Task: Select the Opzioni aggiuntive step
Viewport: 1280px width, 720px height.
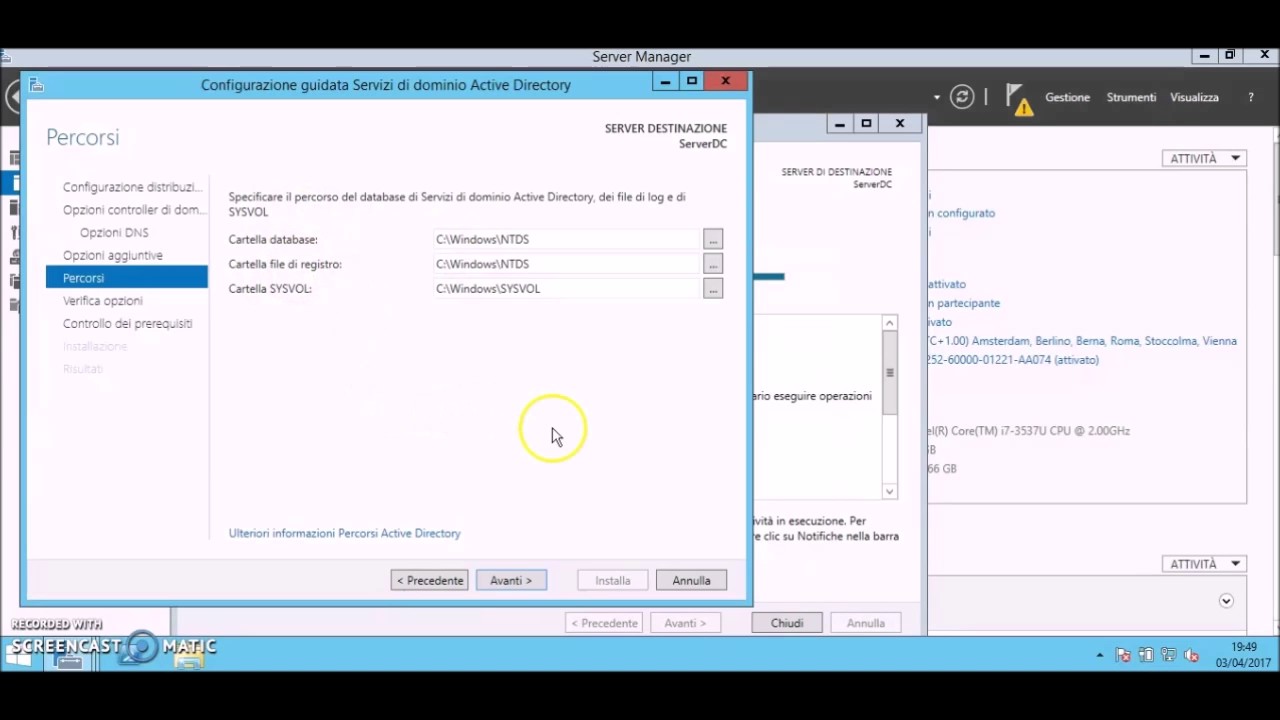Action: point(112,255)
